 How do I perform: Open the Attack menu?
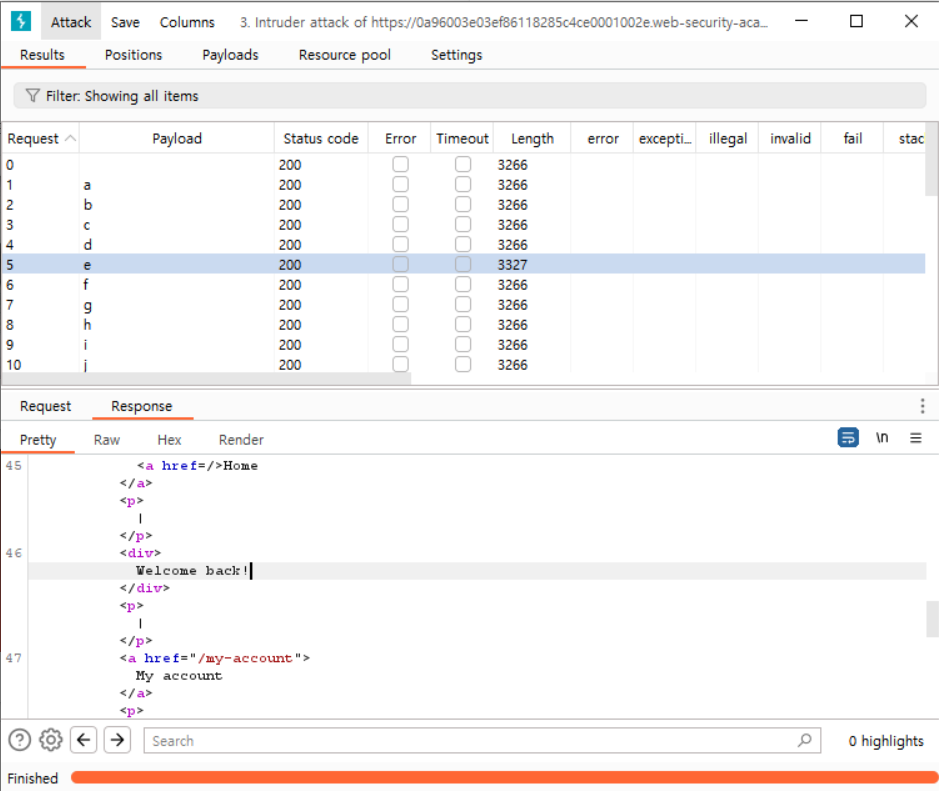tap(71, 22)
